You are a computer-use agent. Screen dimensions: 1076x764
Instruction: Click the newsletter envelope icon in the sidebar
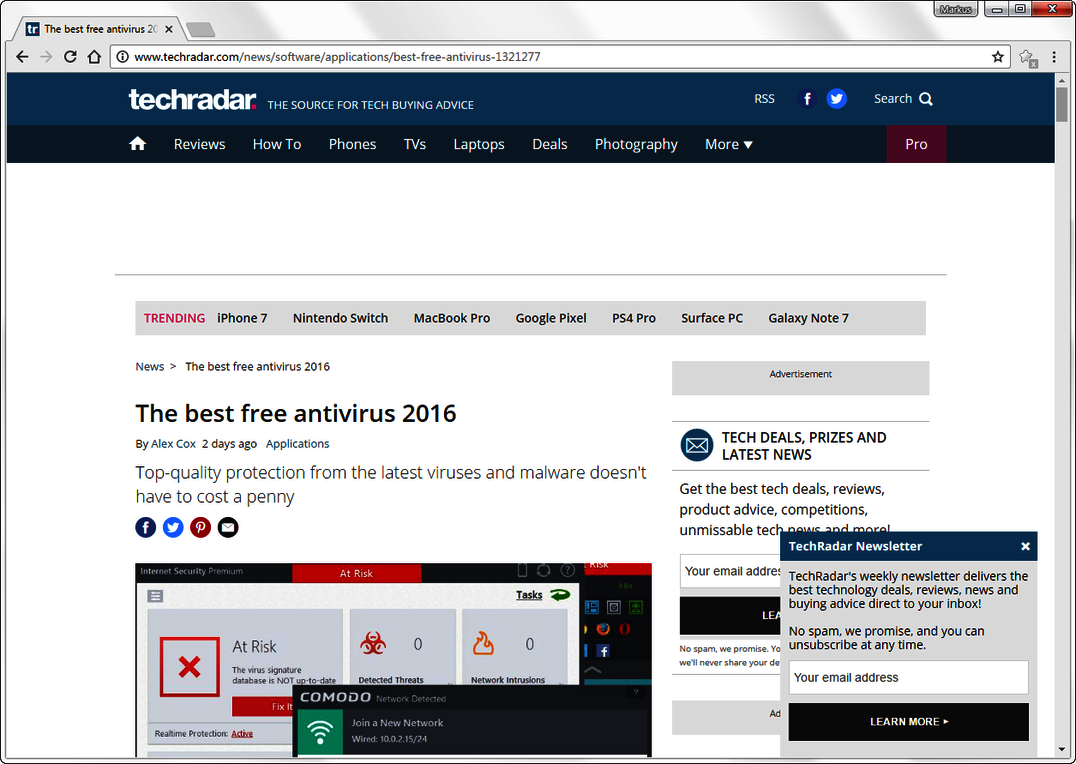[x=696, y=445]
